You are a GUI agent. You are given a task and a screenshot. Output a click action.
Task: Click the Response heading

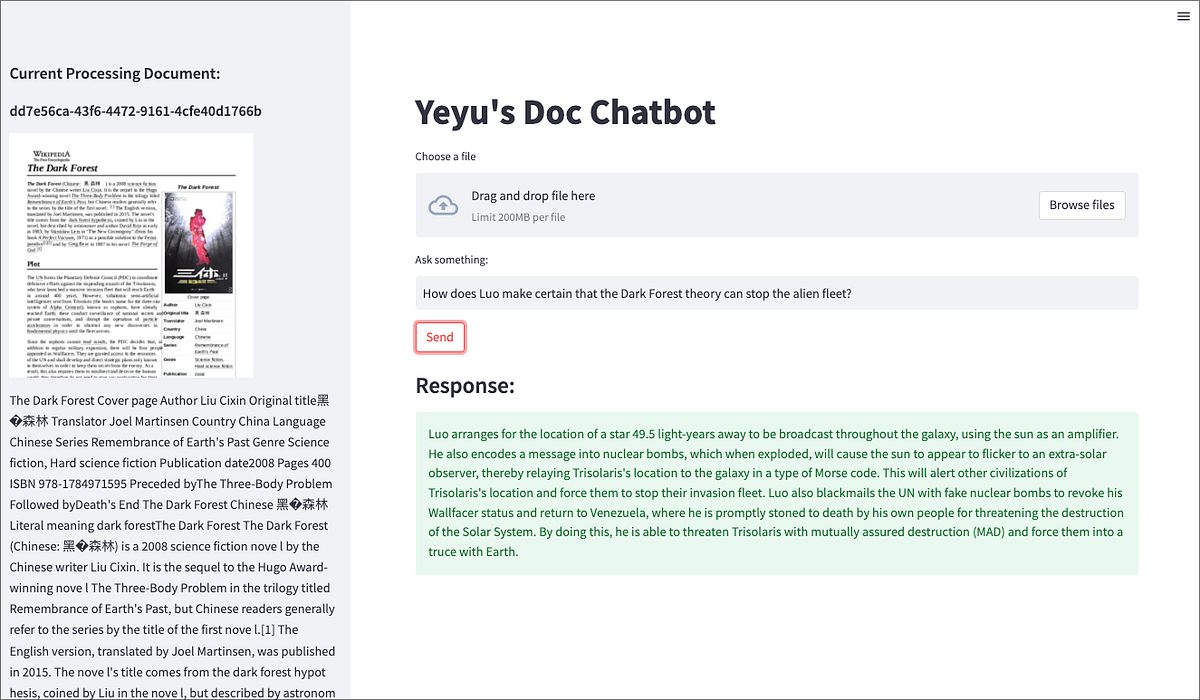click(x=465, y=386)
